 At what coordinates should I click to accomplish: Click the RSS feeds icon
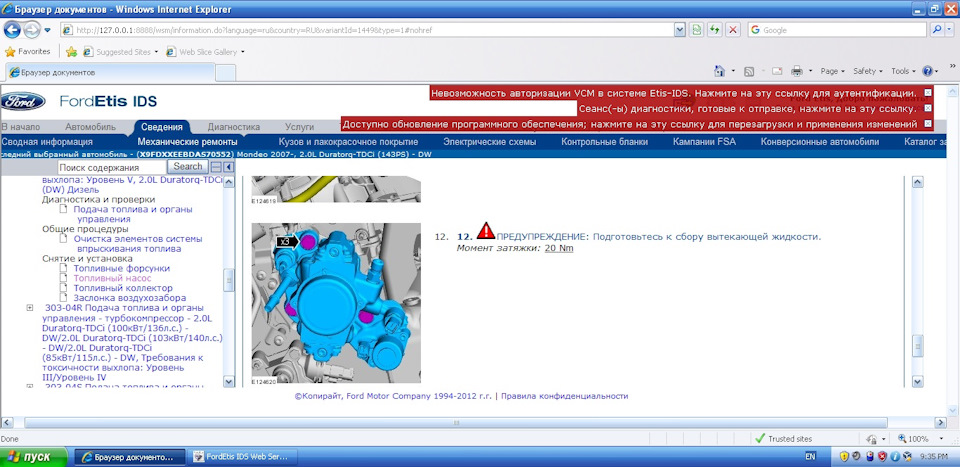pos(749,72)
